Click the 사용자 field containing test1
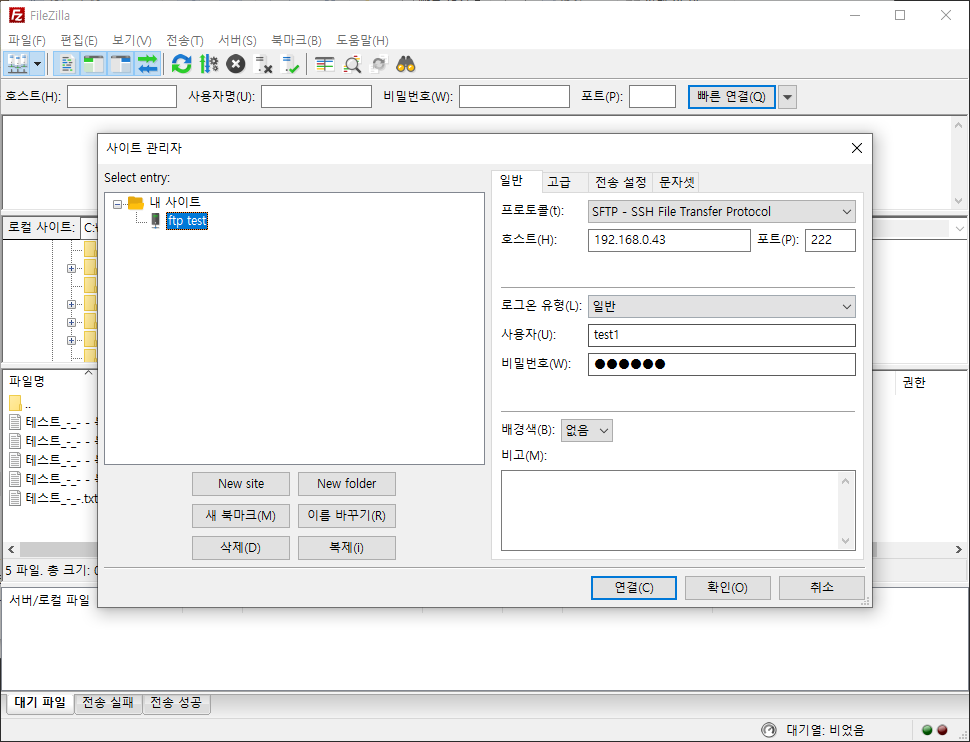970x742 pixels. click(x=721, y=335)
